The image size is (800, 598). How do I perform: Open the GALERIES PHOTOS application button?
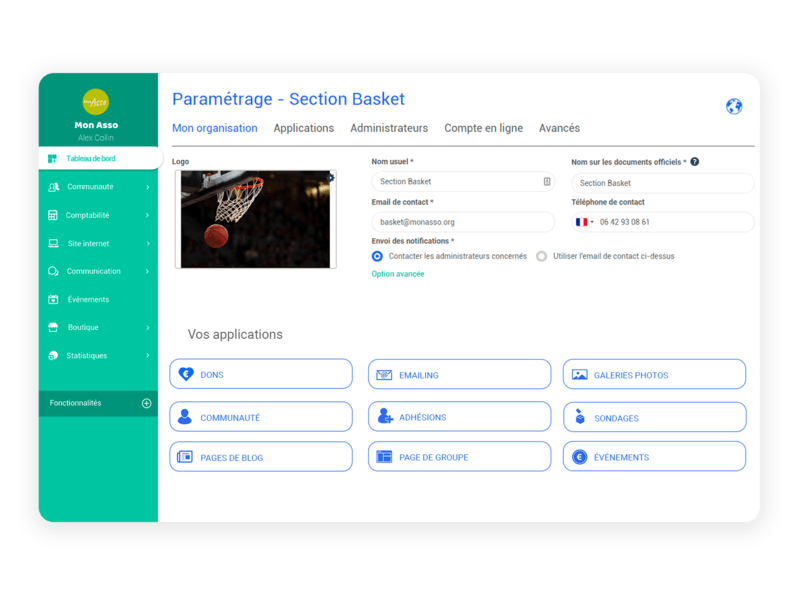coord(655,375)
